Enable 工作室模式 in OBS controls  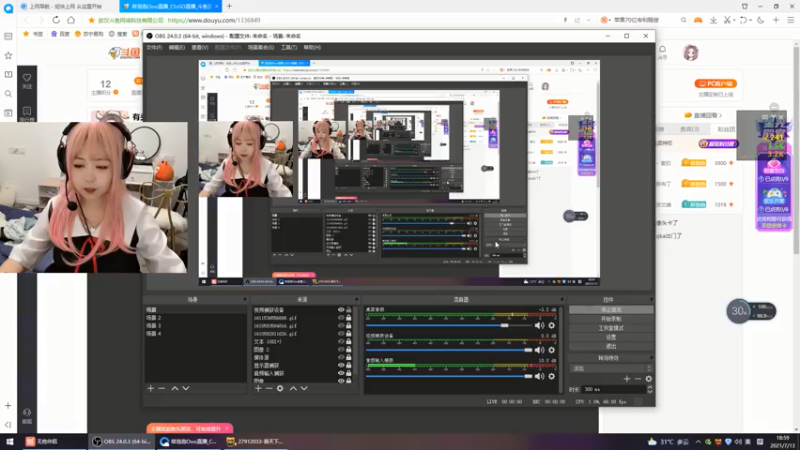611,328
